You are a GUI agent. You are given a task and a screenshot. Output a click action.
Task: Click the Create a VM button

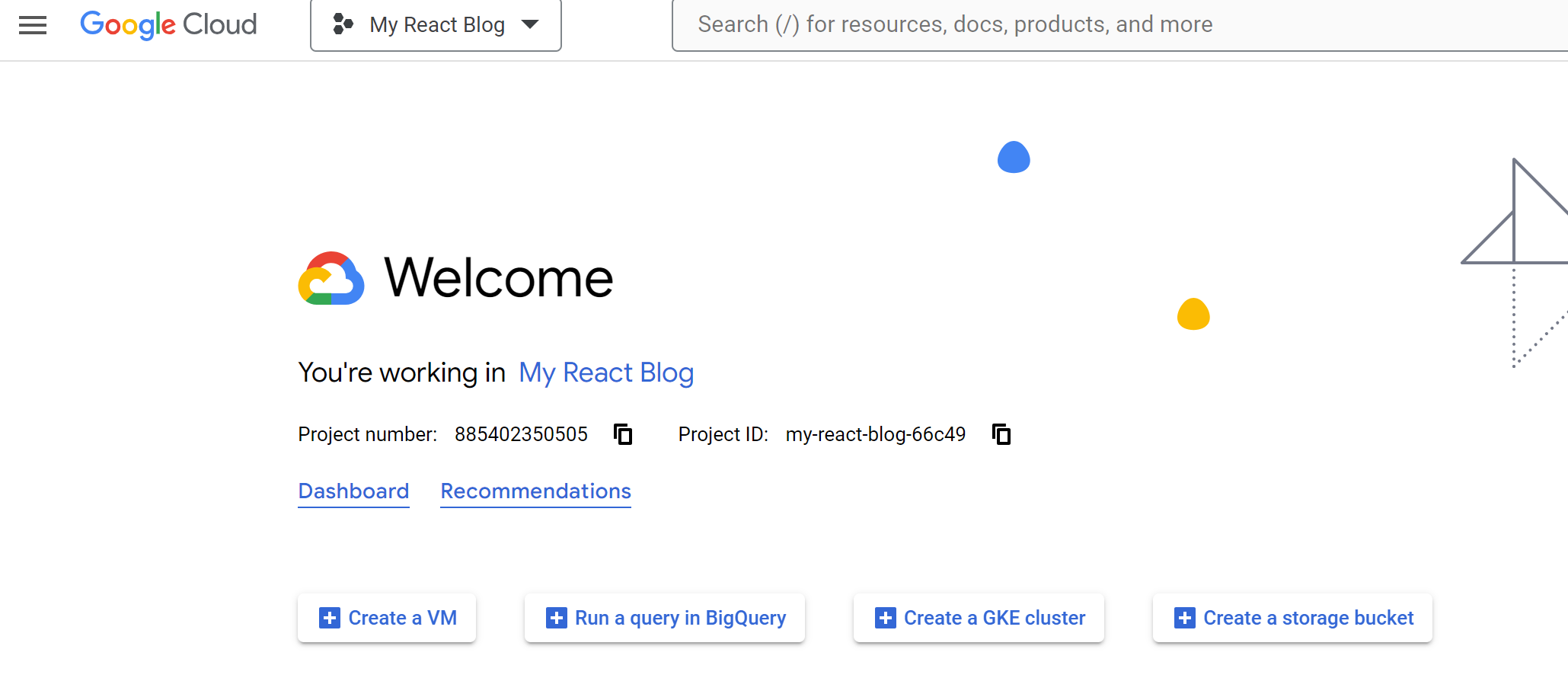(x=387, y=618)
